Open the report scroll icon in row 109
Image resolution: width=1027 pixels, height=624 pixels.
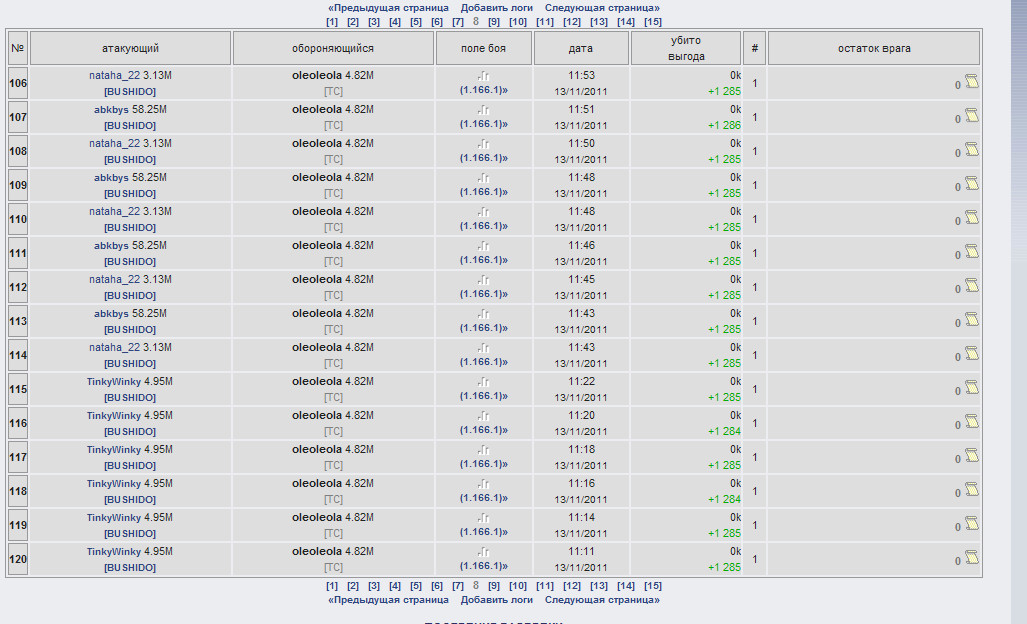971,184
